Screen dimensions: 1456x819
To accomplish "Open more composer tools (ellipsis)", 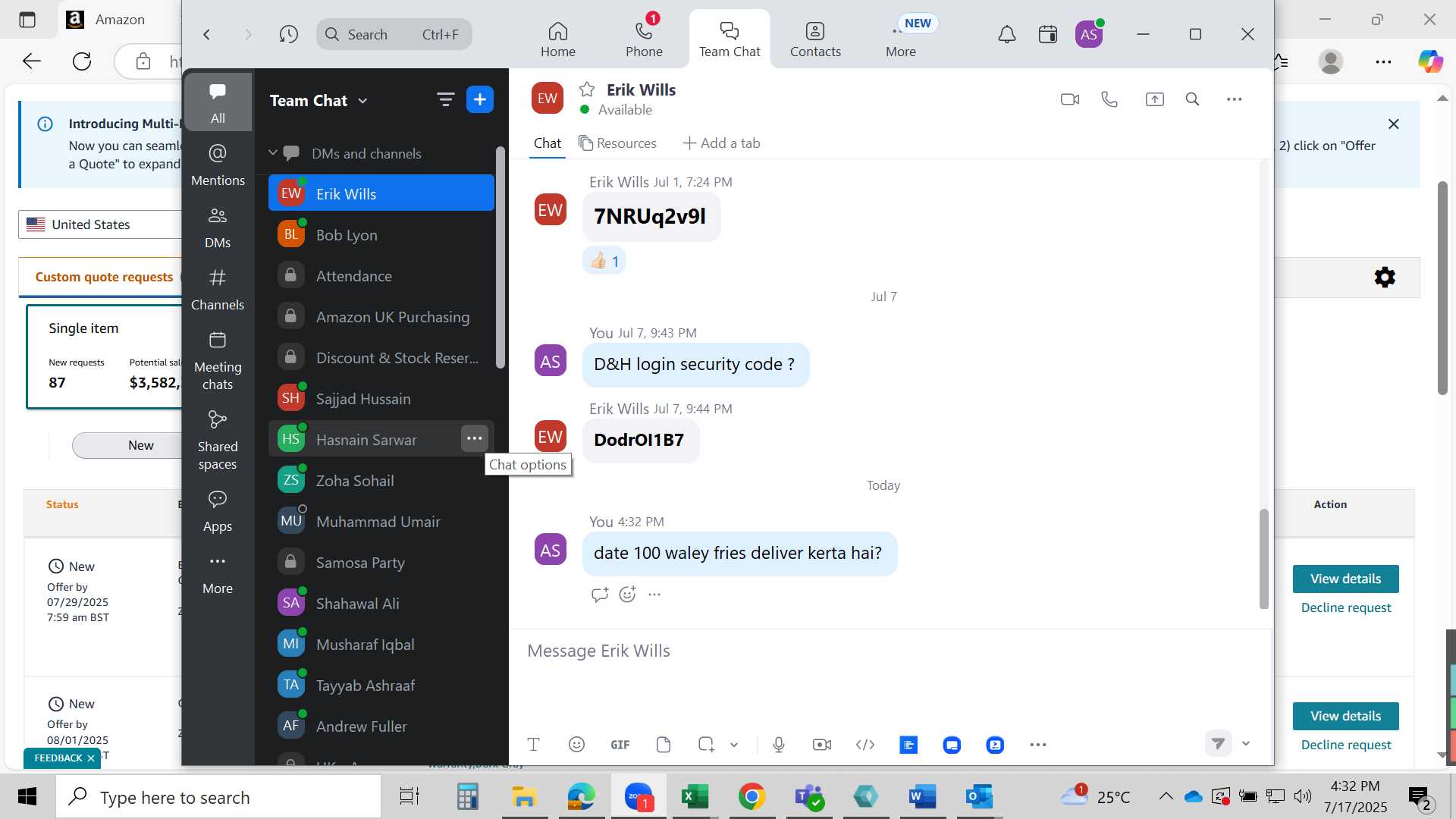I will [1038, 745].
